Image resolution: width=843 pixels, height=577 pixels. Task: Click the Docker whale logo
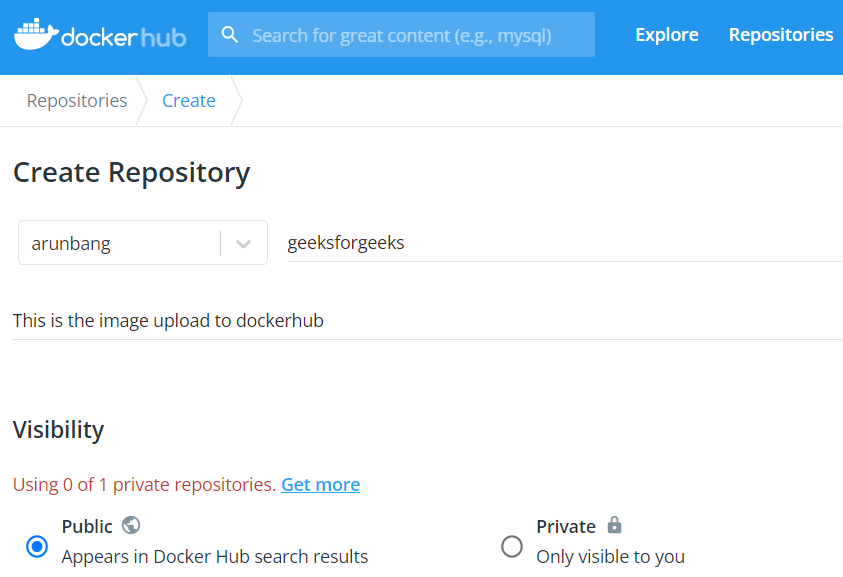click(33, 33)
